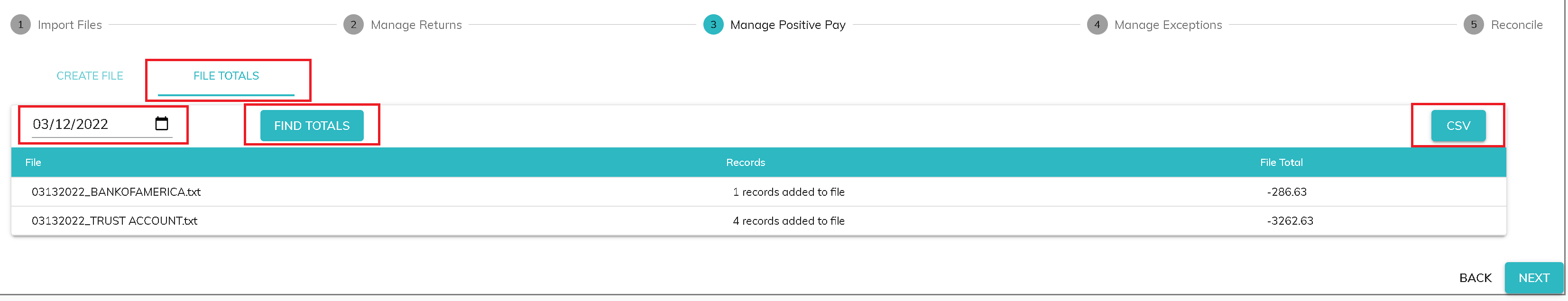
Task: Click step 5 Reconcile circle
Action: click(x=1473, y=25)
